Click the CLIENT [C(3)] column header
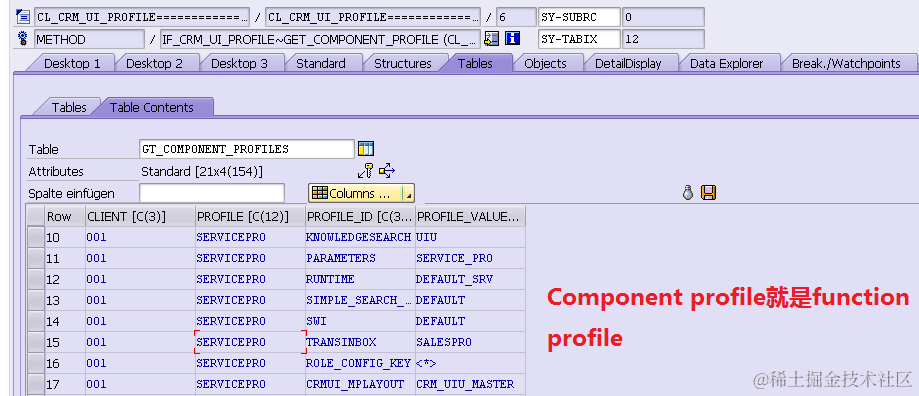 [x=140, y=216]
